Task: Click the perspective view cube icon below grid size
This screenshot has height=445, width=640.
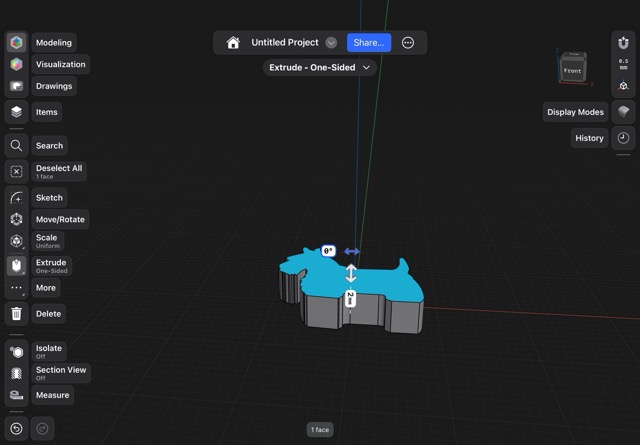Action: (x=623, y=86)
